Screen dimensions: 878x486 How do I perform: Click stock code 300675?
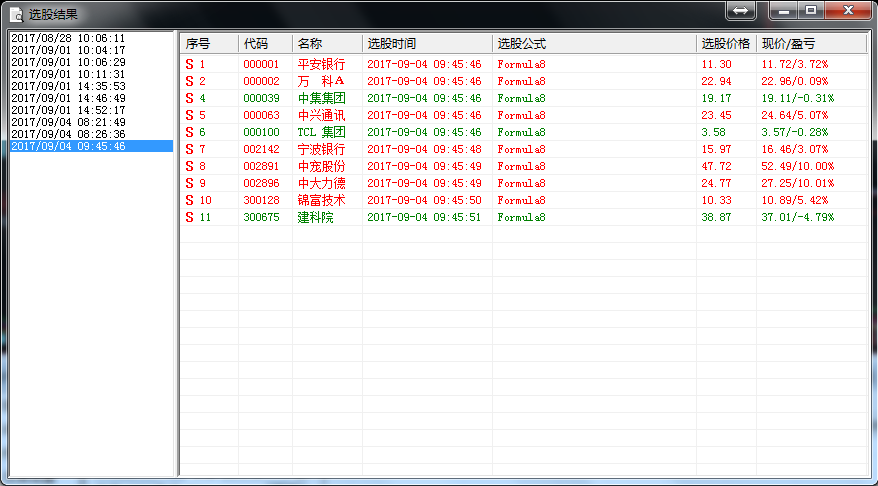pos(261,217)
